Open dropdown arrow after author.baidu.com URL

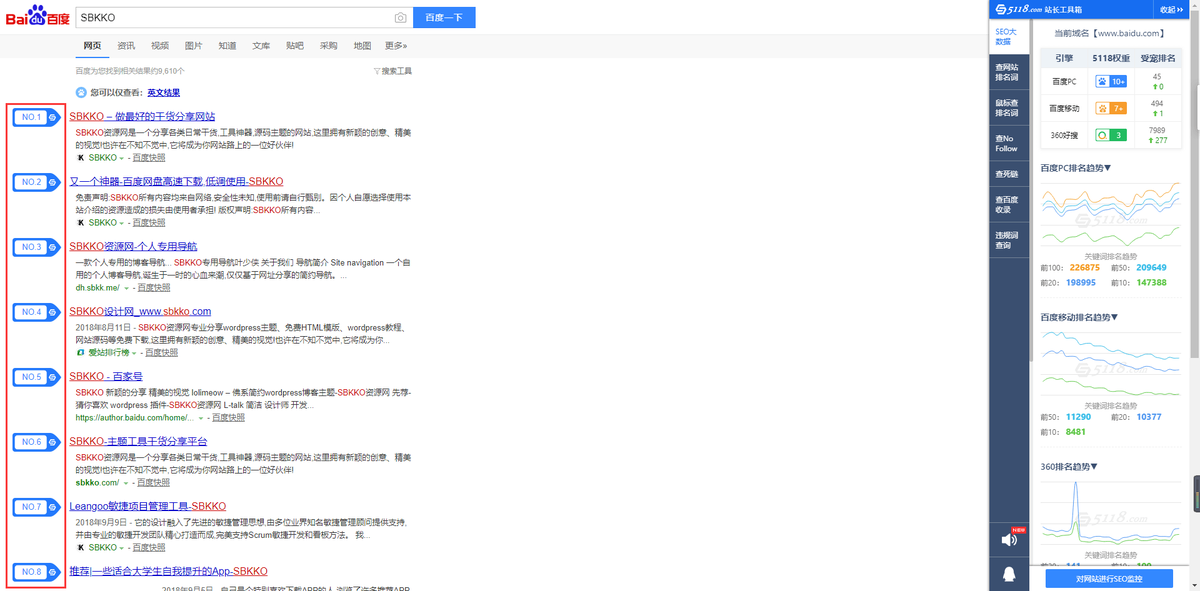[x=201, y=418]
